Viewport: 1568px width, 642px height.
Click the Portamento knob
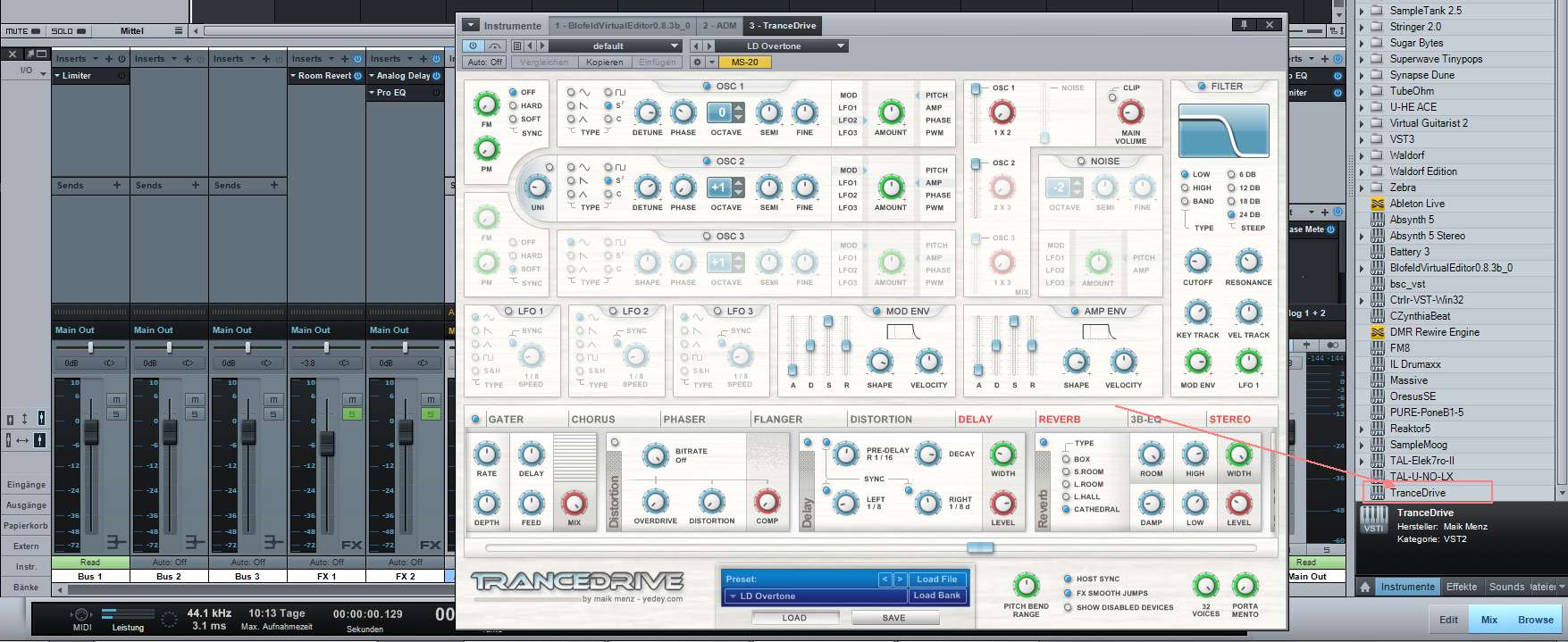coord(1245,586)
